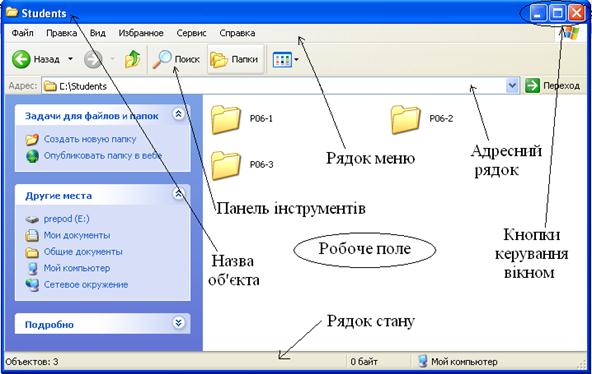Go up one folder level icon
Screen dimensions: 592x374
133,59
